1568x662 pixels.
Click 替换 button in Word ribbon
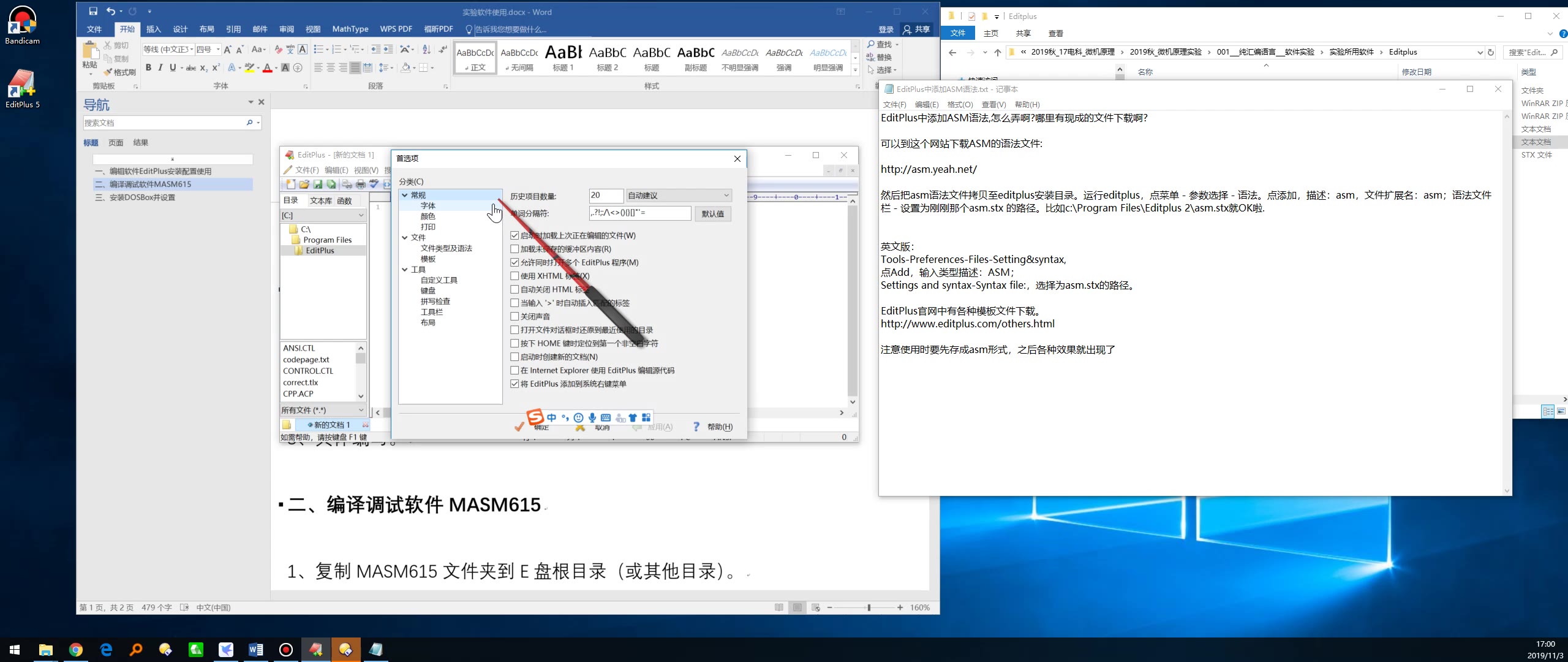point(879,57)
